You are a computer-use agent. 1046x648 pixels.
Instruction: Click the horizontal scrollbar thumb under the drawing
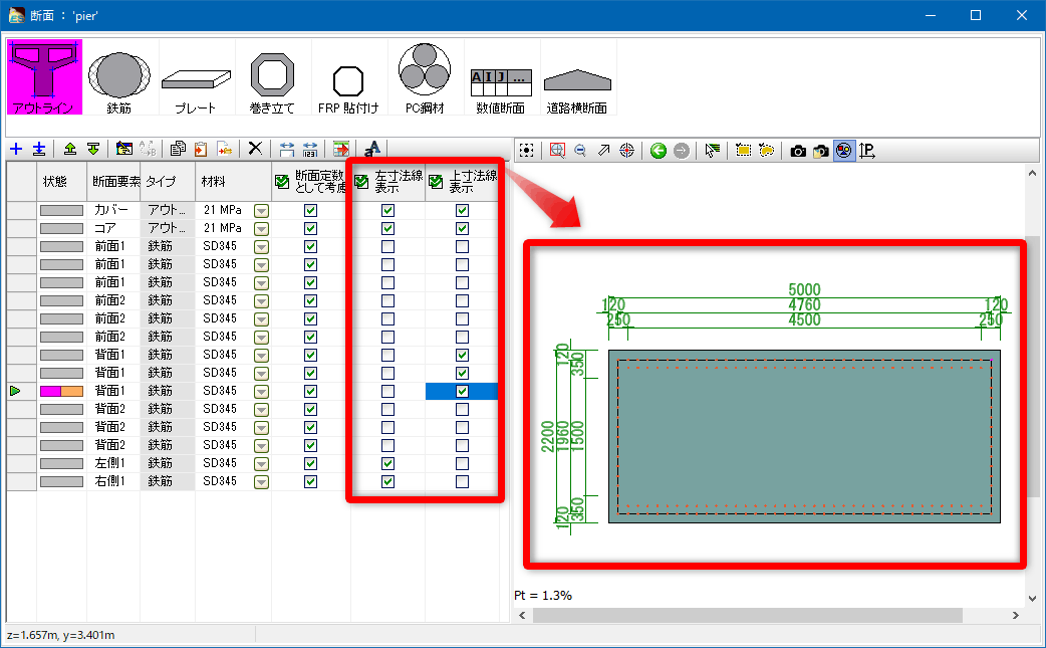tap(747, 615)
